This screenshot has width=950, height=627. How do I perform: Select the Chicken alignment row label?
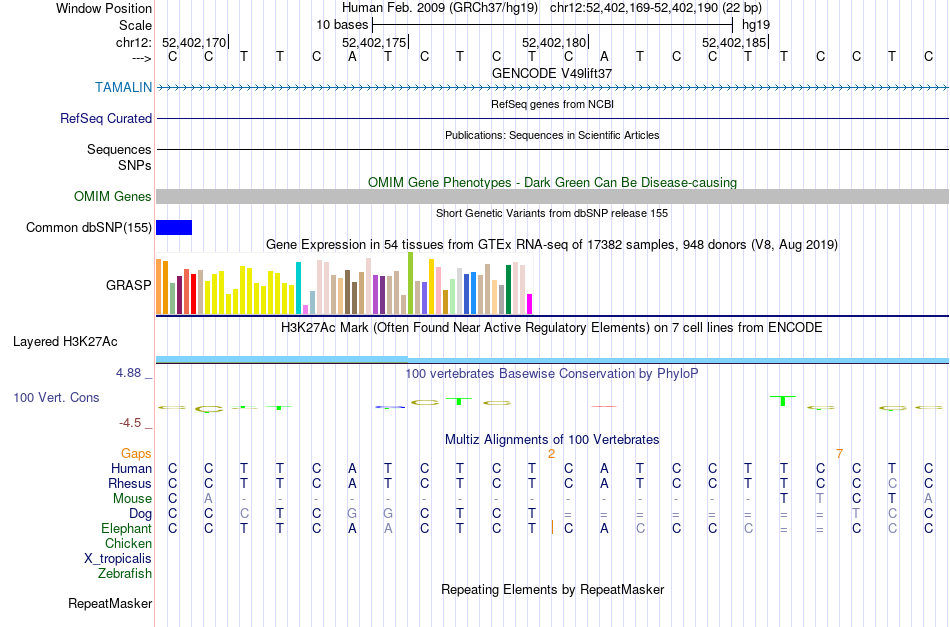pos(128,543)
